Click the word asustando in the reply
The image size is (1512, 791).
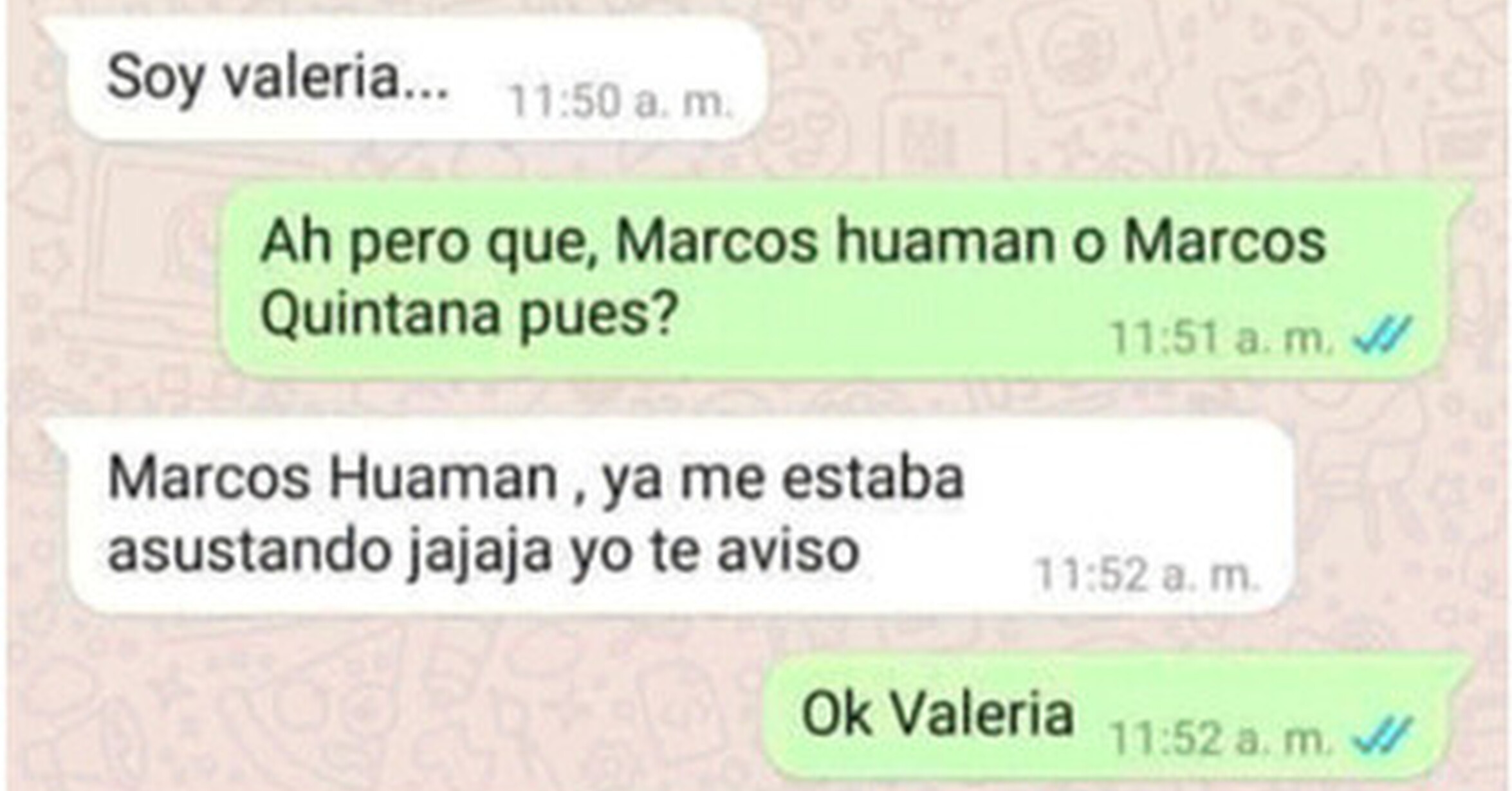pos(250,552)
